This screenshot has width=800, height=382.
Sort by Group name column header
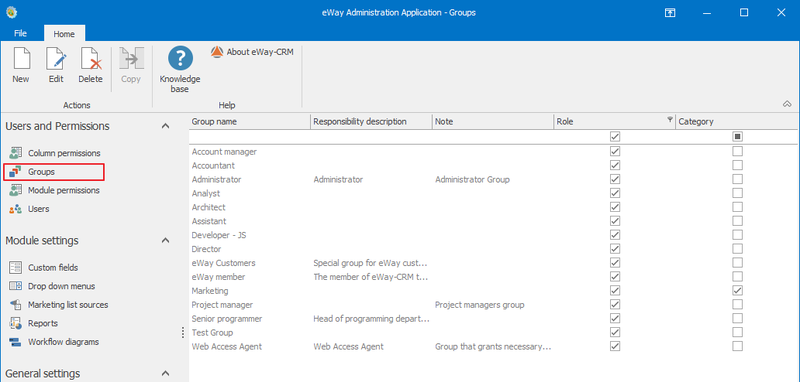click(x=249, y=122)
